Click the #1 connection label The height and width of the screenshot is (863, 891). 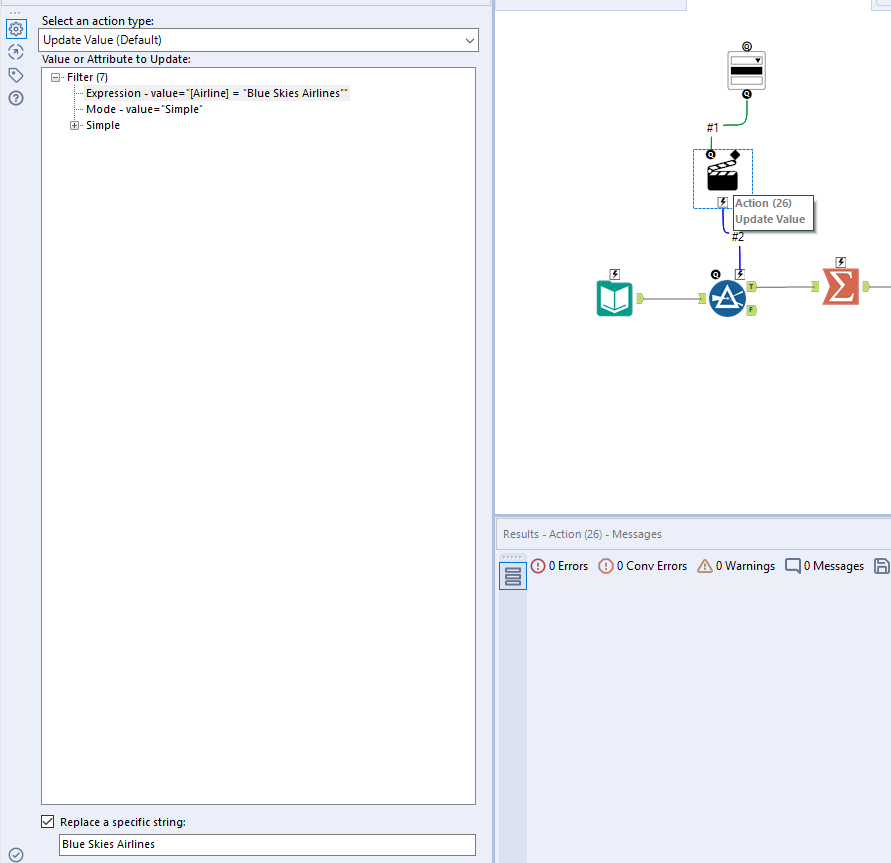click(712, 128)
